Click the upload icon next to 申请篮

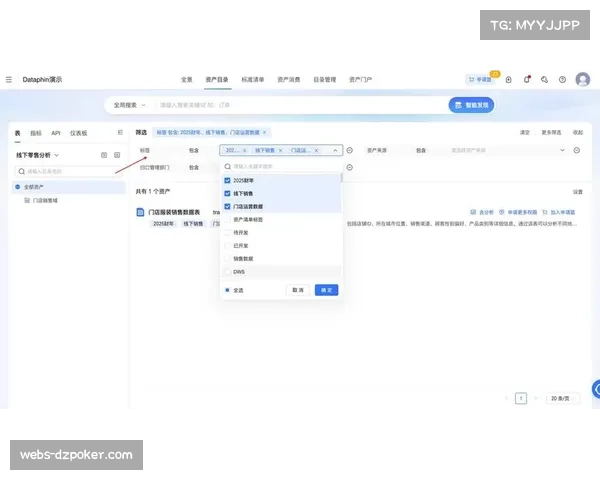[x=509, y=80]
